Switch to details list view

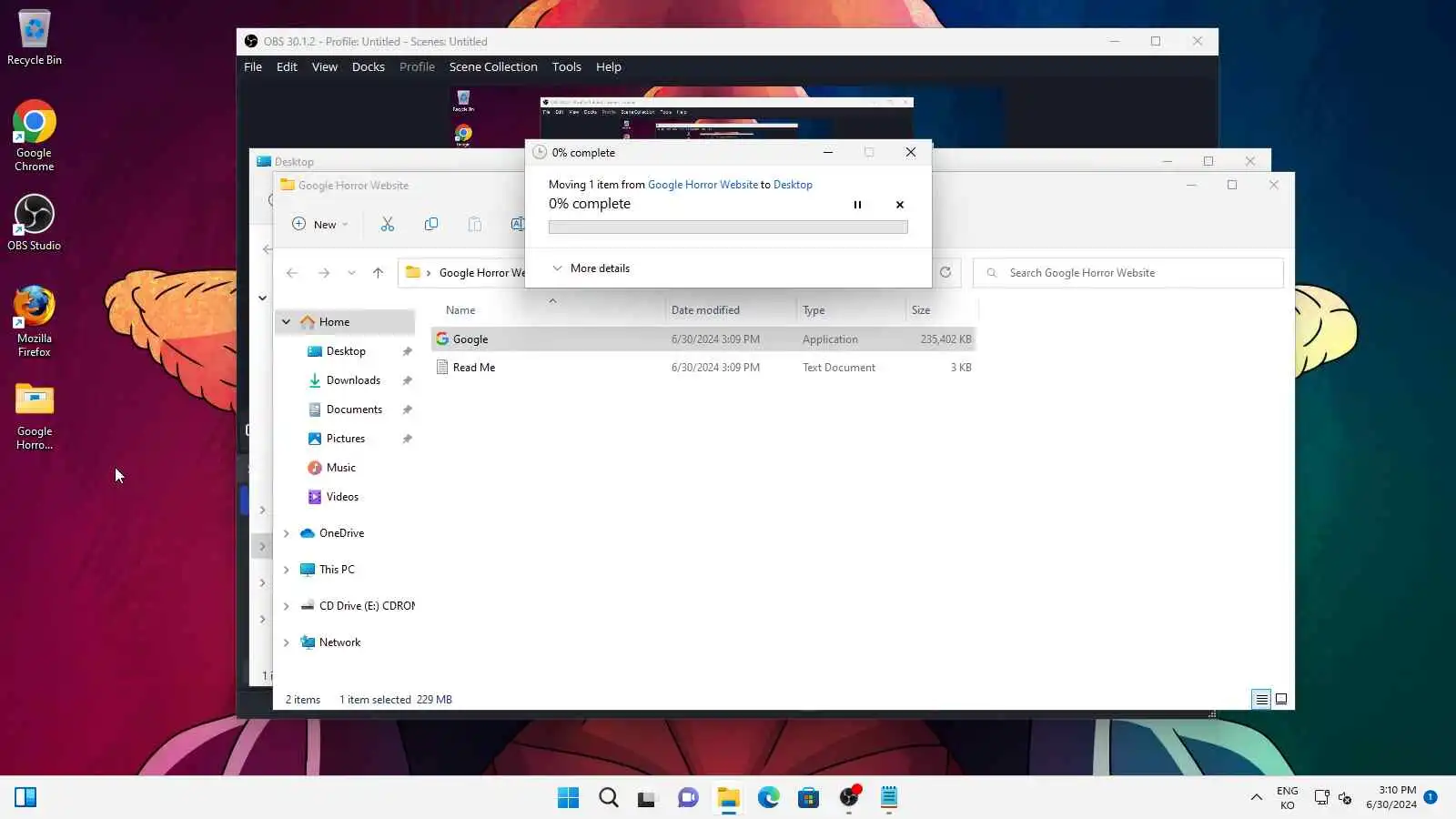pos(1261,699)
